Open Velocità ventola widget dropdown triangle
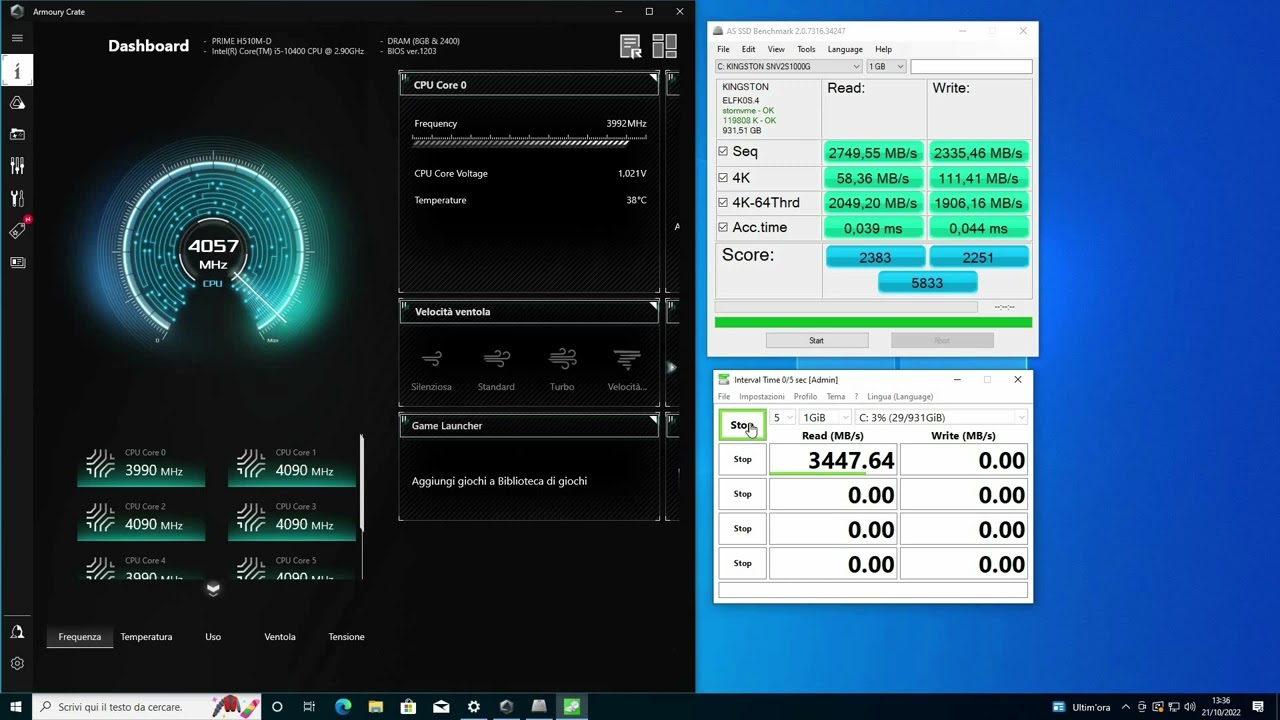This screenshot has height=720, width=1280. [x=653, y=304]
